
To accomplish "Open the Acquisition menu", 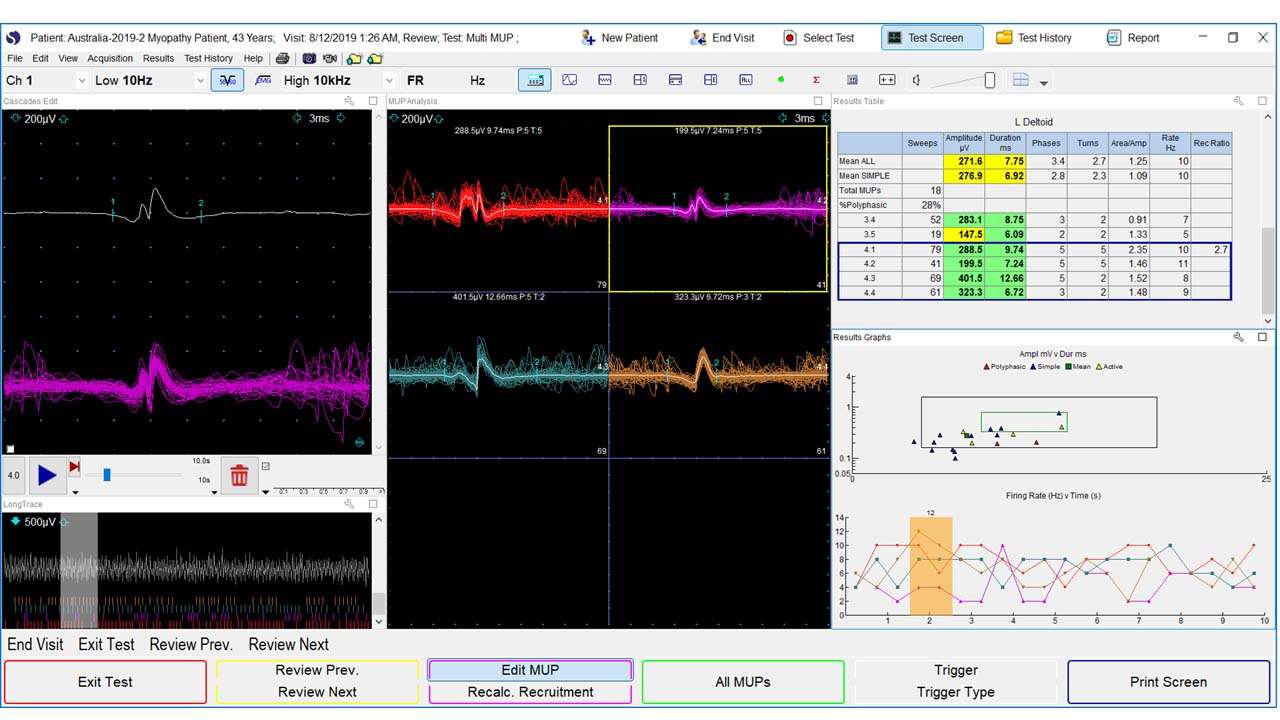I will (x=110, y=59).
